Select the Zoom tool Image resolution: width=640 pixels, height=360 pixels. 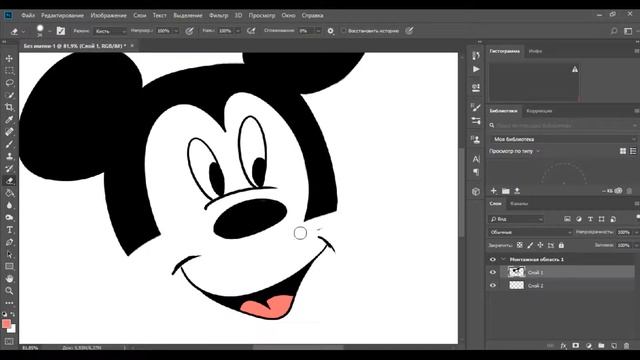coord(9,291)
